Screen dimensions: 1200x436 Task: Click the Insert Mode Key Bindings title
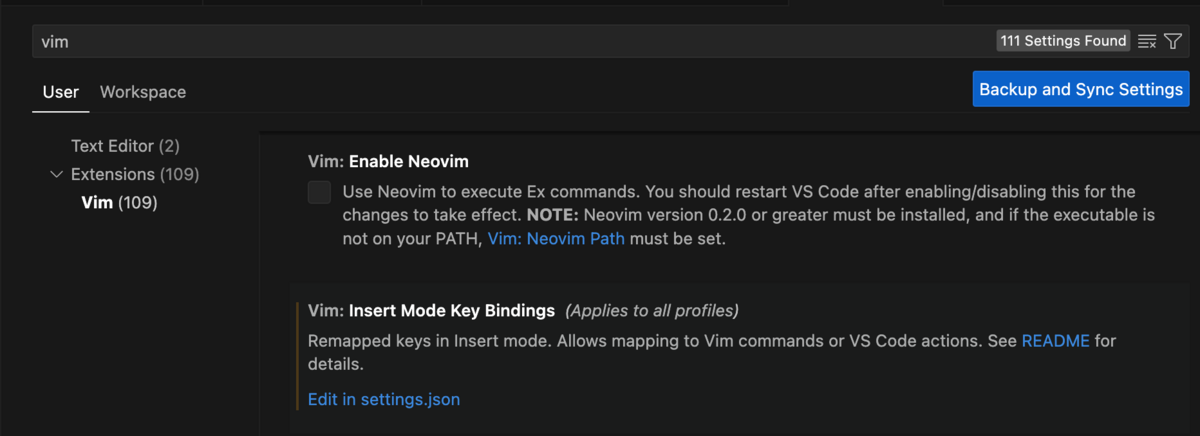(x=431, y=310)
